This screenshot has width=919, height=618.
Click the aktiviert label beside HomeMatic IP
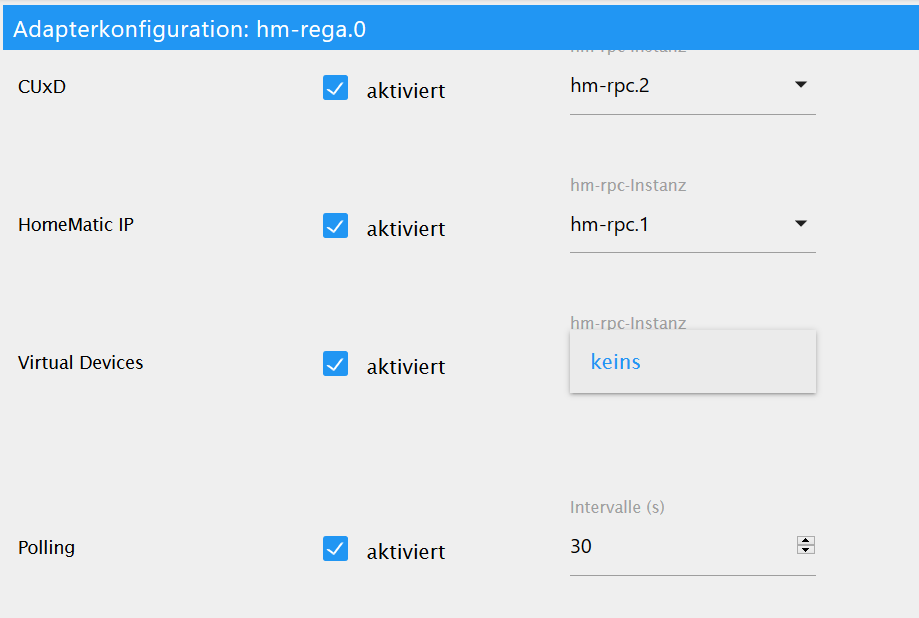(406, 229)
